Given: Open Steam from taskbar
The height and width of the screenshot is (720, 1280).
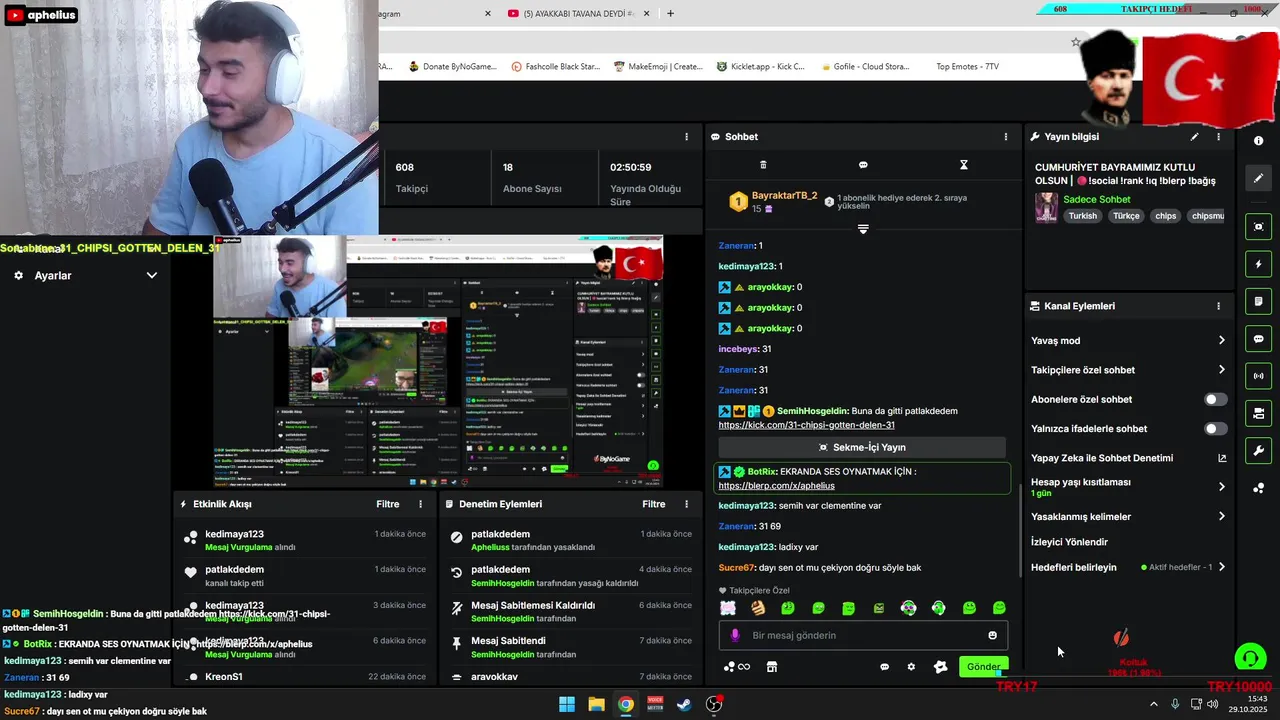Looking at the screenshot, I should coord(685,704).
